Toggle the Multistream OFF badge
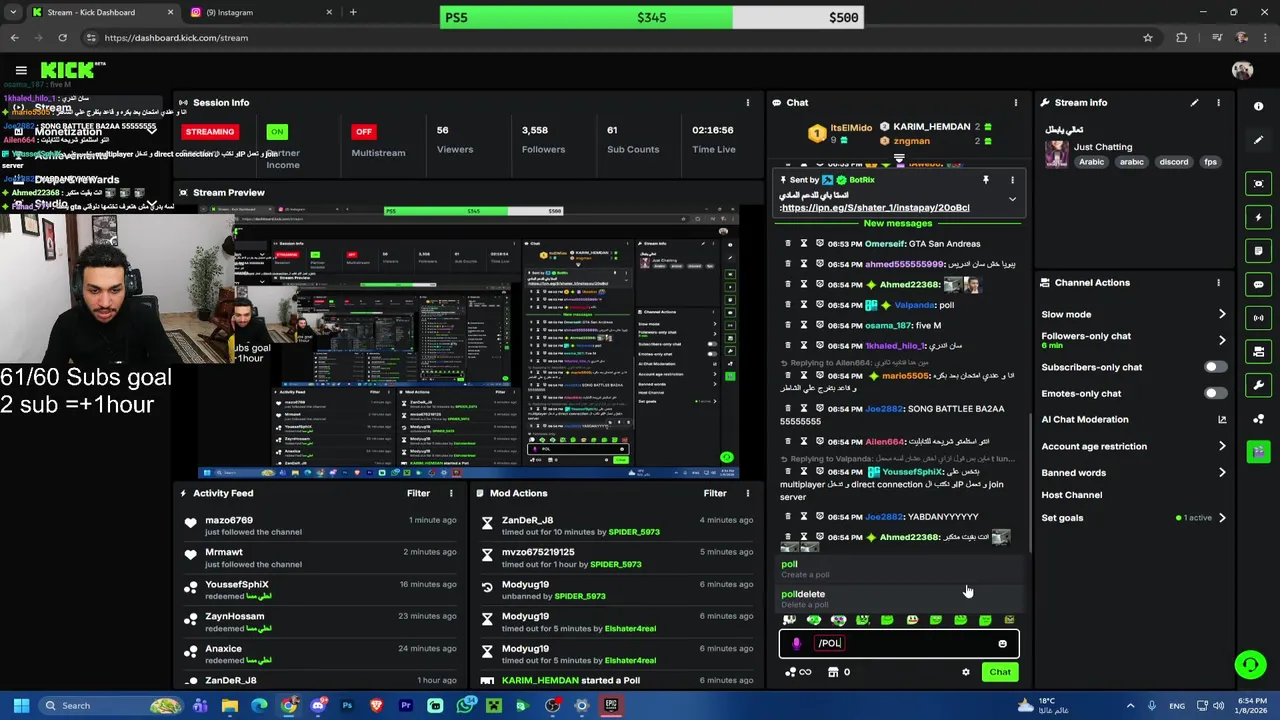This screenshot has width=1280, height=720. [x=363, y=132]
